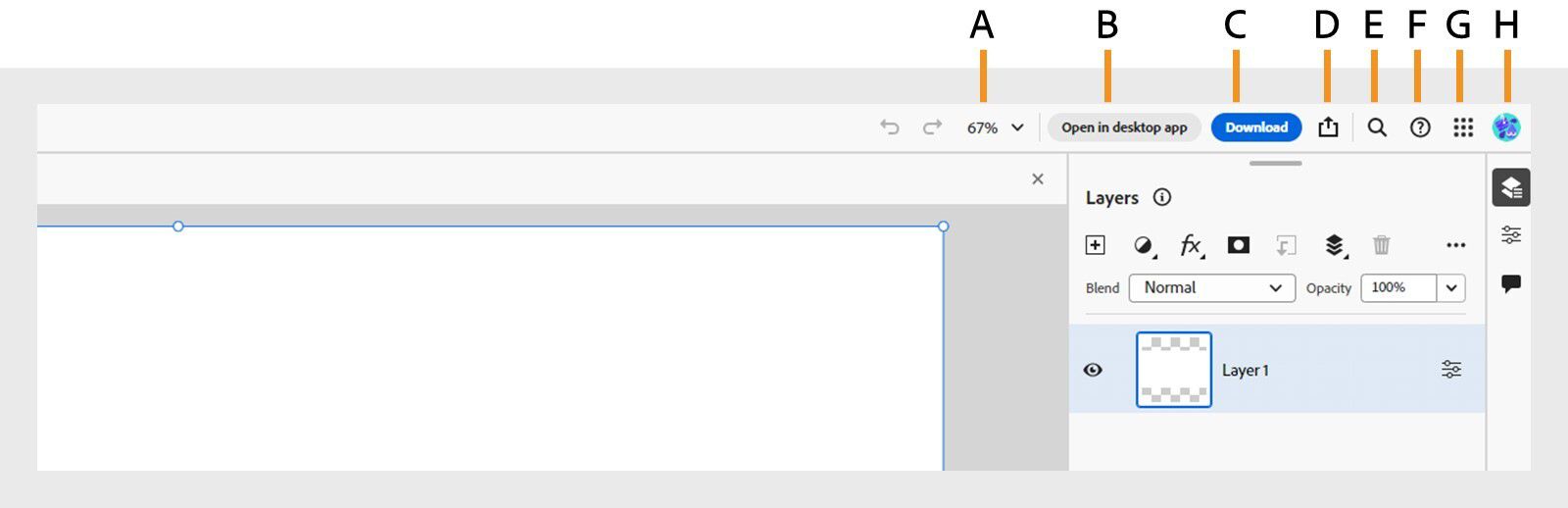
Task: Click the undo arrow icon
Action: (x=889, y=127)
